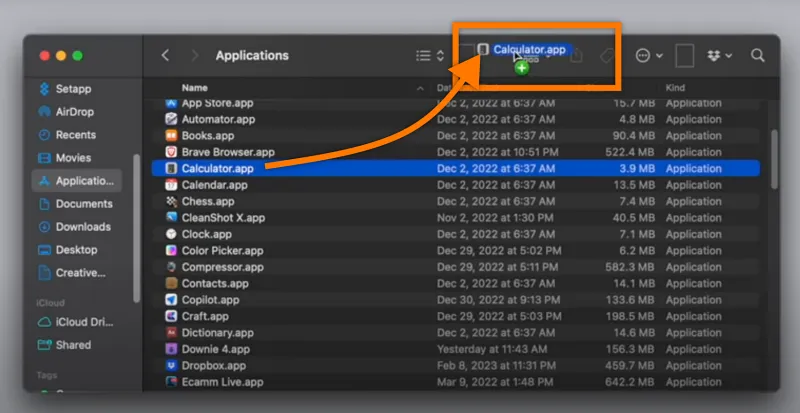
Task: Click the Compressor.app icon
Action: [x=171, y=267]
